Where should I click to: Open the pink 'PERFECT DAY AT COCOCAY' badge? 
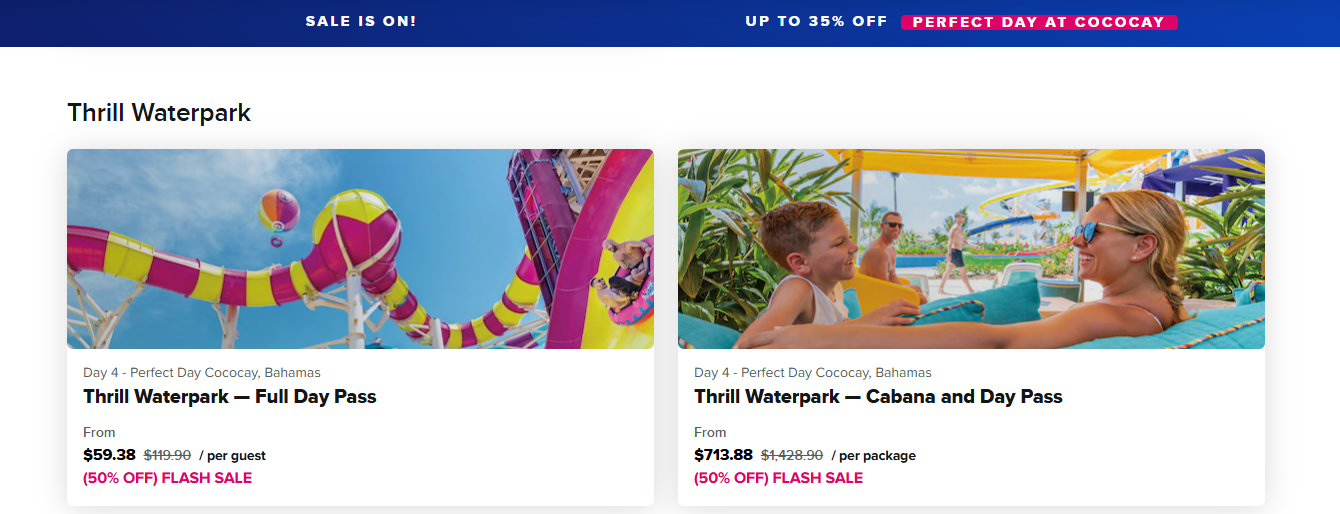point(1039,22)
